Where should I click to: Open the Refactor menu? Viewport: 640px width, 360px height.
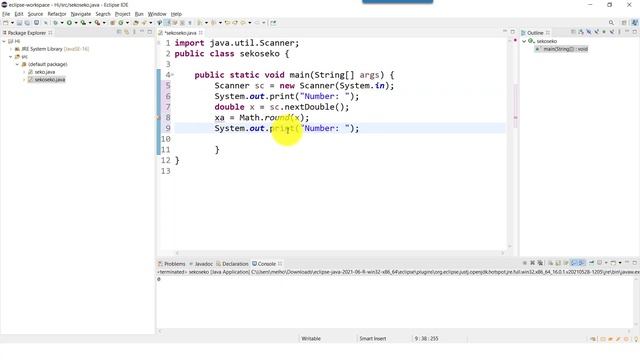coord(57,14)
